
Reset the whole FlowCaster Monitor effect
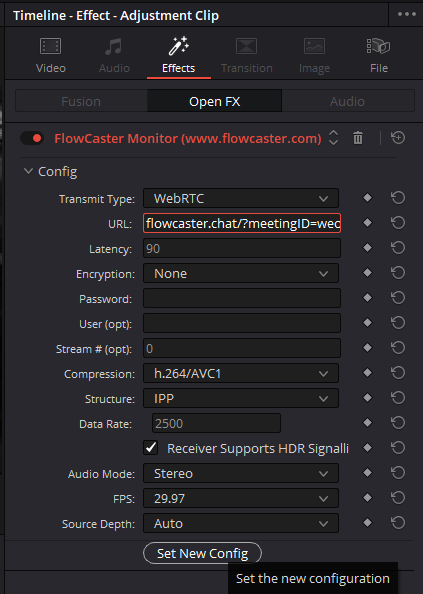pyautogui.click(x=398, y=138)
